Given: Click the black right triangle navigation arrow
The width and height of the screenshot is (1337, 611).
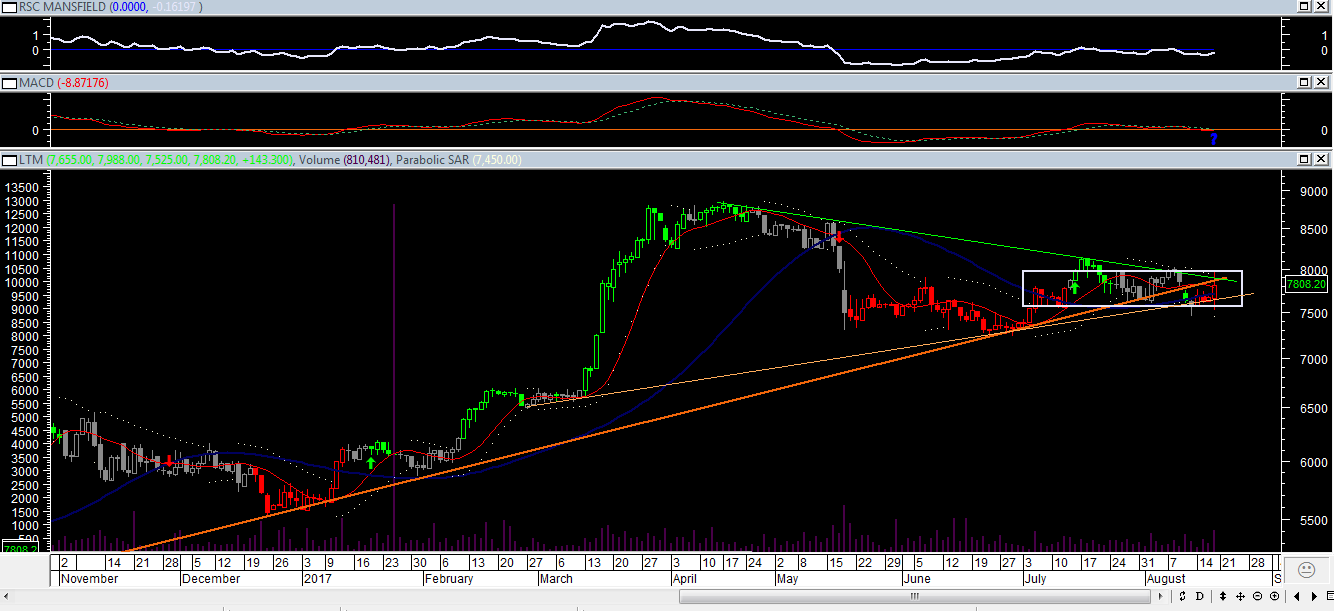Looking at the screenshot, I should [1314, 596].
